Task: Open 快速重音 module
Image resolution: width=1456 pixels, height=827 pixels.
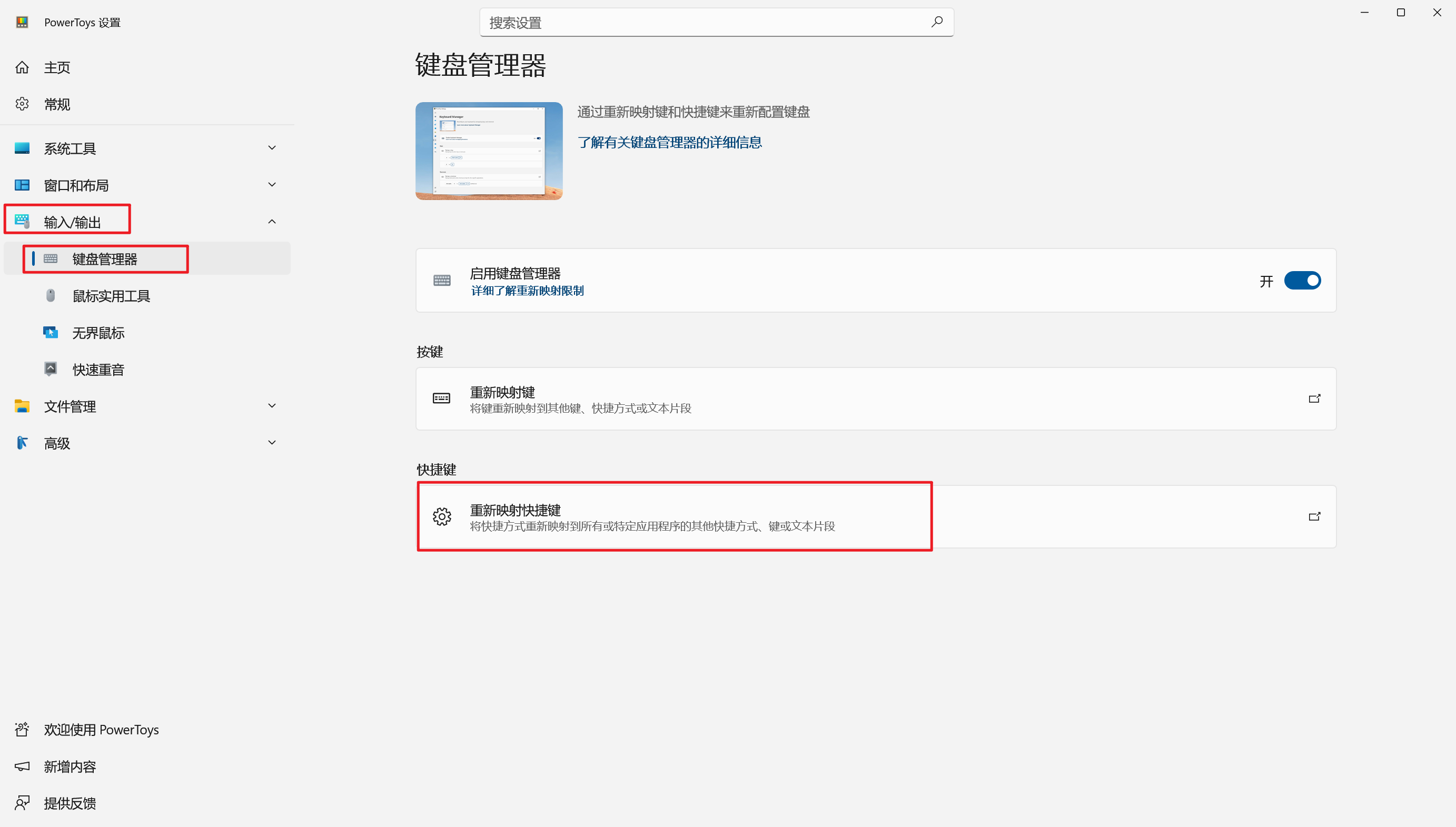Action: (x=98, y=370)
